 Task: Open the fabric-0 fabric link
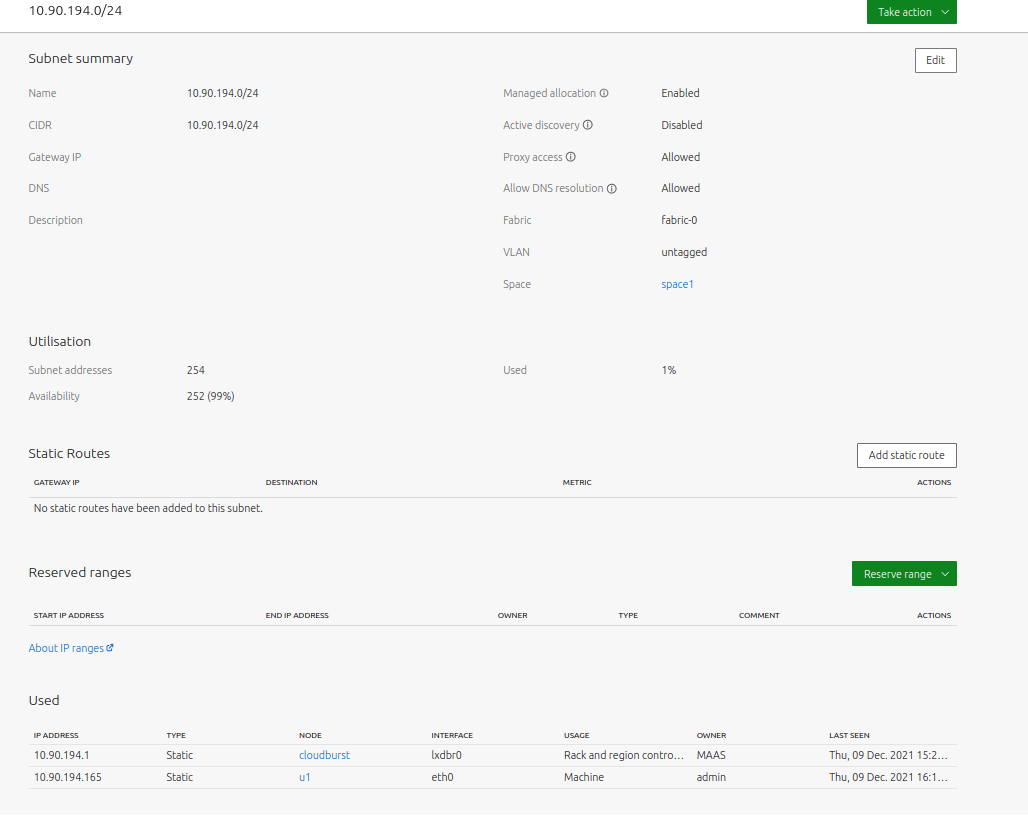(x=679, y=220)
